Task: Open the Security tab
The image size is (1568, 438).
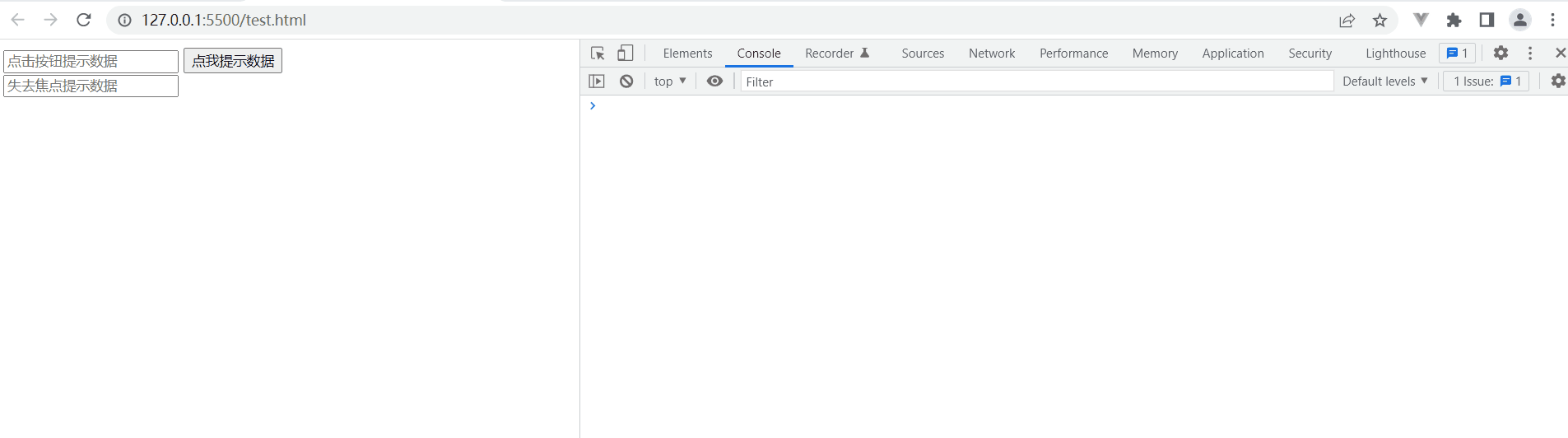Action: click(x=1310, y=54)
